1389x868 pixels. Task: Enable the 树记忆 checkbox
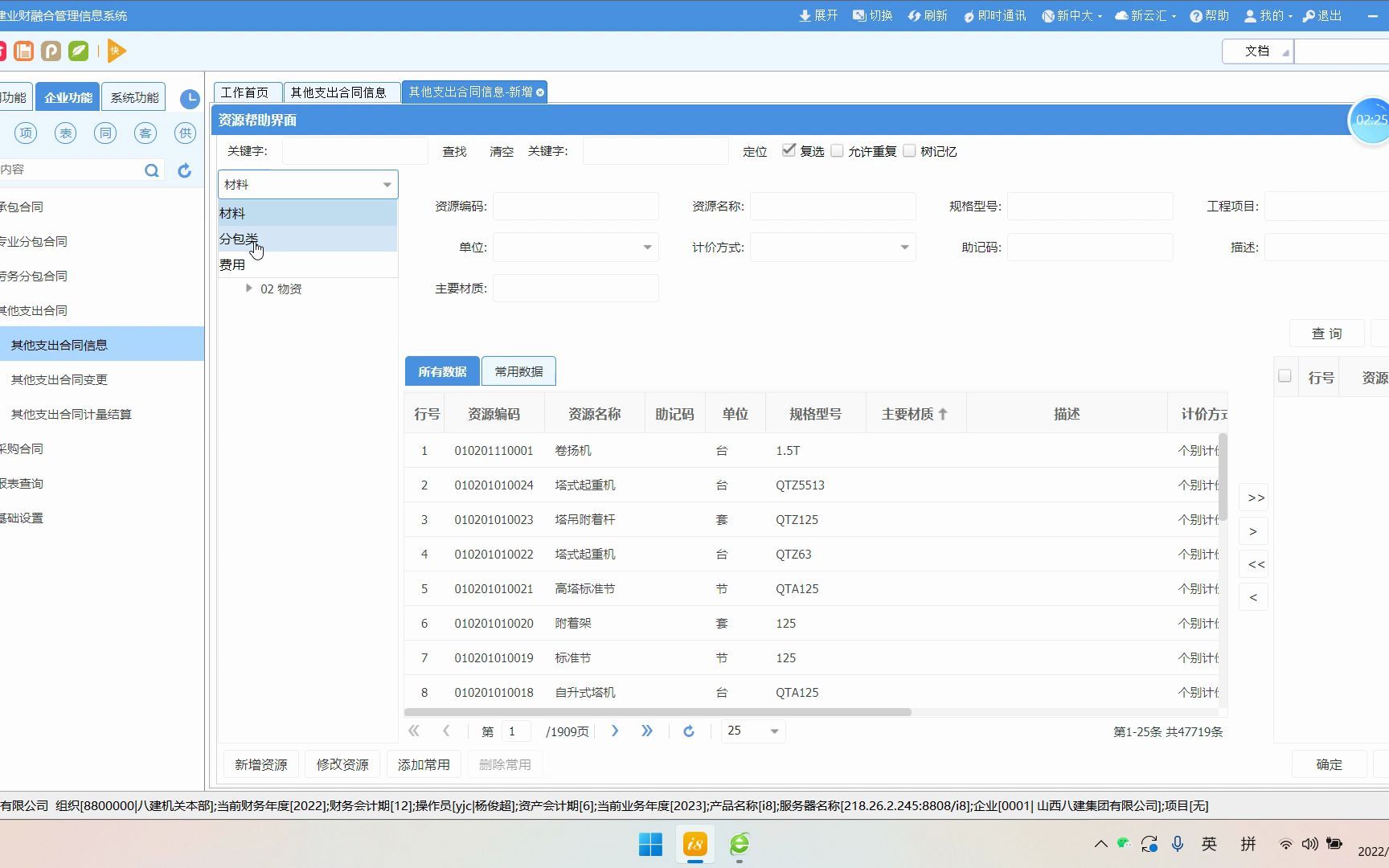(909, 150)
